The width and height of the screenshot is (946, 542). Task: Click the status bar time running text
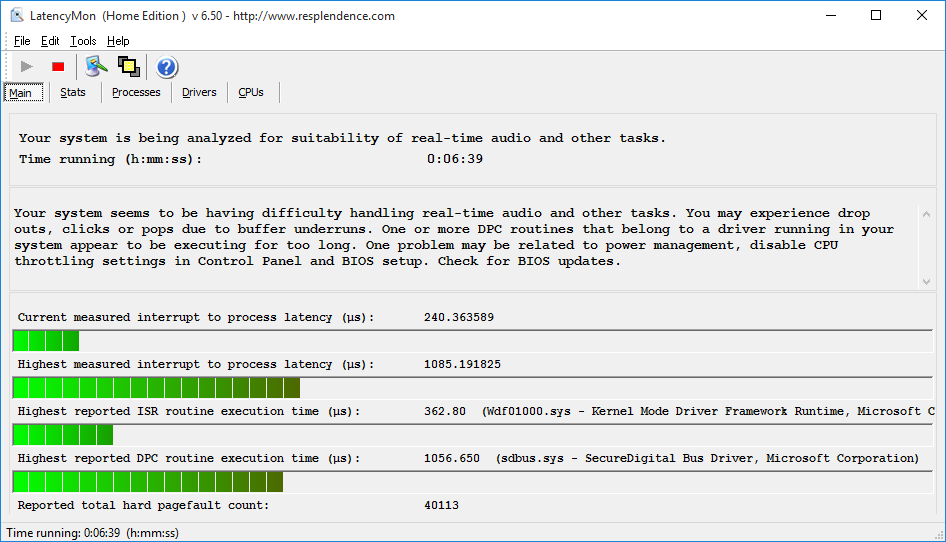(93, 533)
